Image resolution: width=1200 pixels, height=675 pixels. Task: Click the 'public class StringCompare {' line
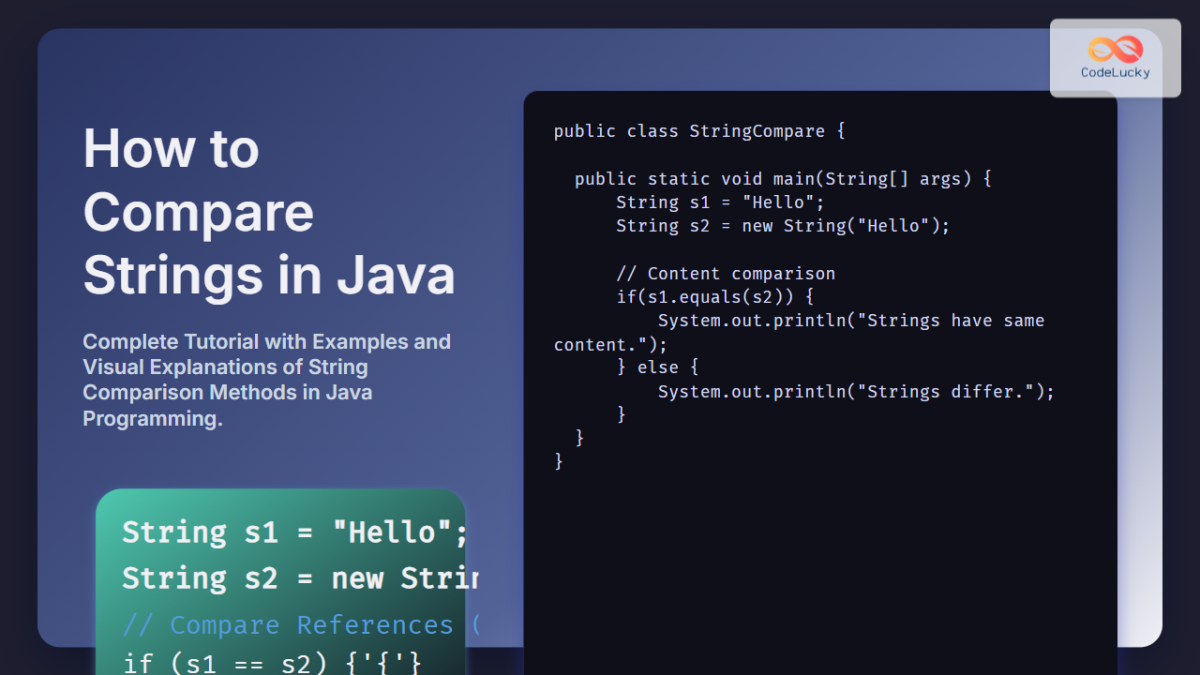699,131
